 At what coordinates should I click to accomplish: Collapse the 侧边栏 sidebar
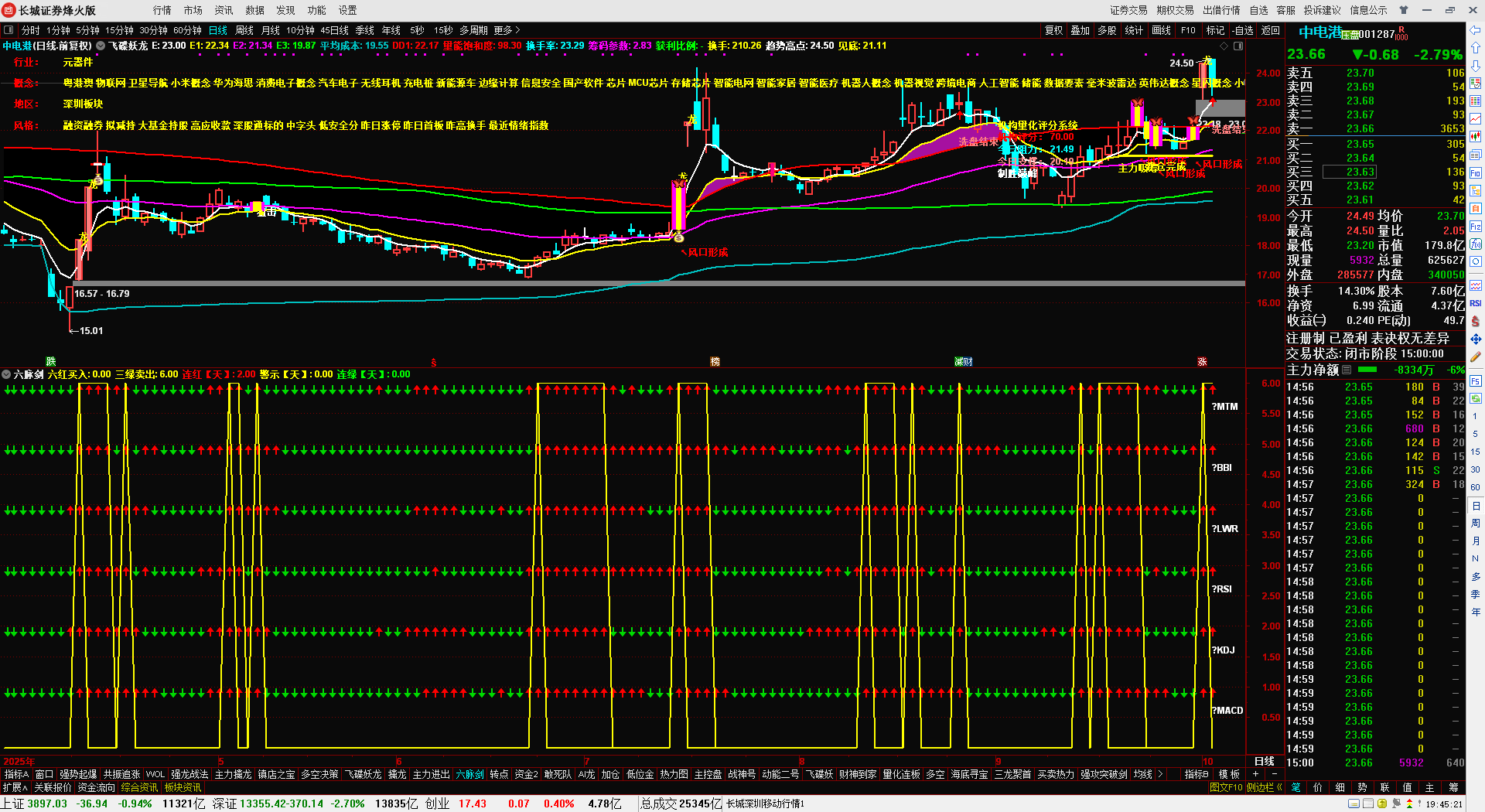click(x=1264, y=787)
